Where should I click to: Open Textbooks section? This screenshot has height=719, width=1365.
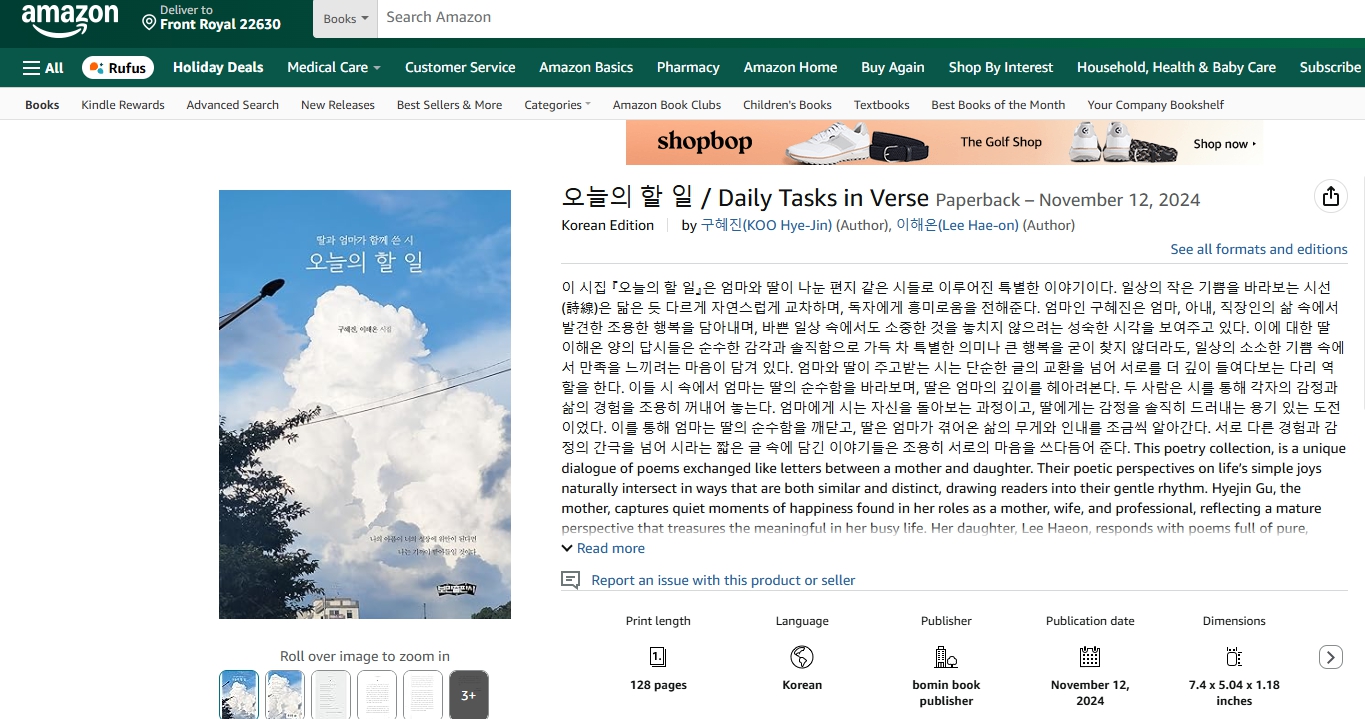coord(881,105)
